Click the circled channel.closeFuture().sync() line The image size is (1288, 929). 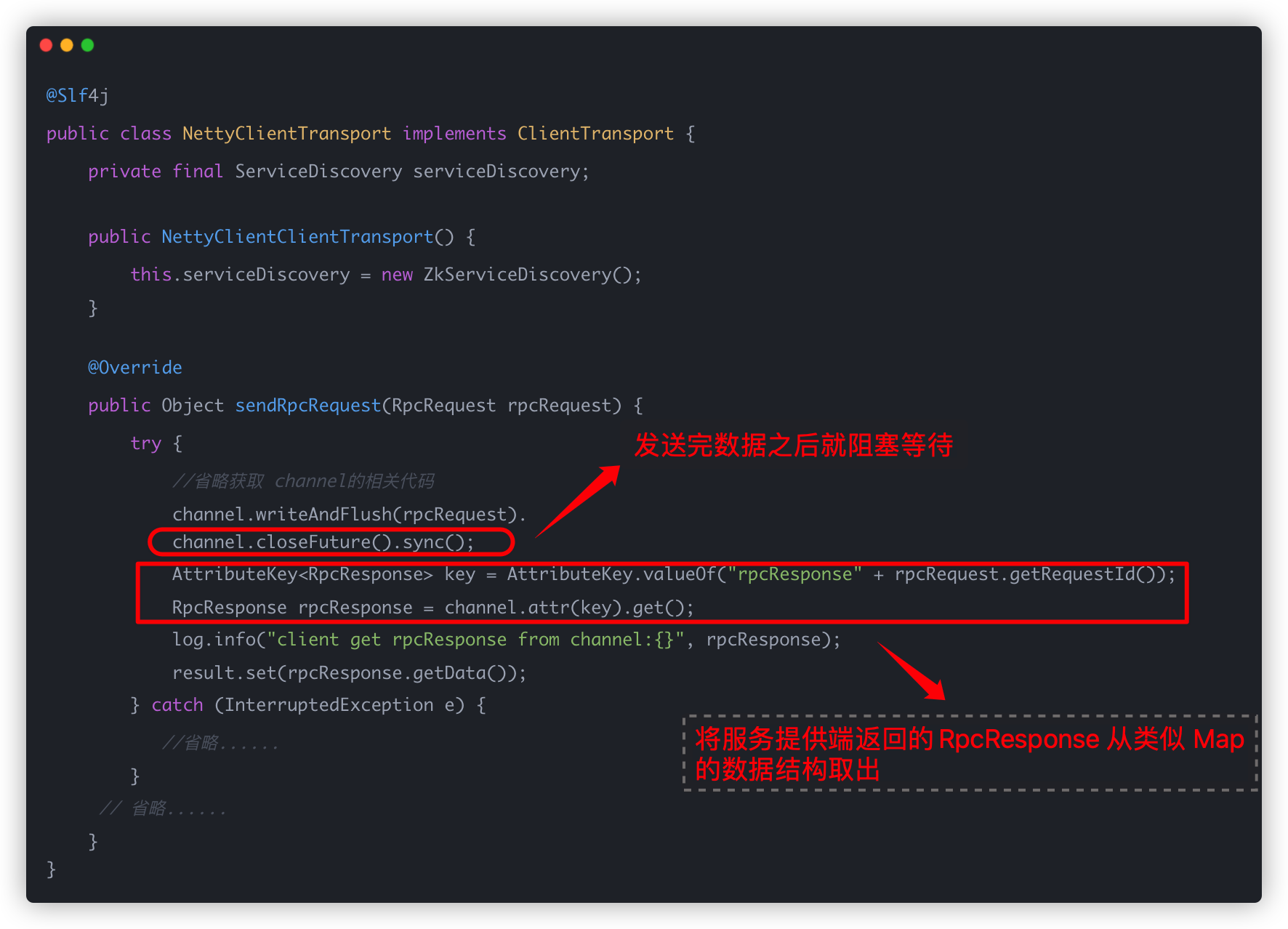tap(323, 542)
